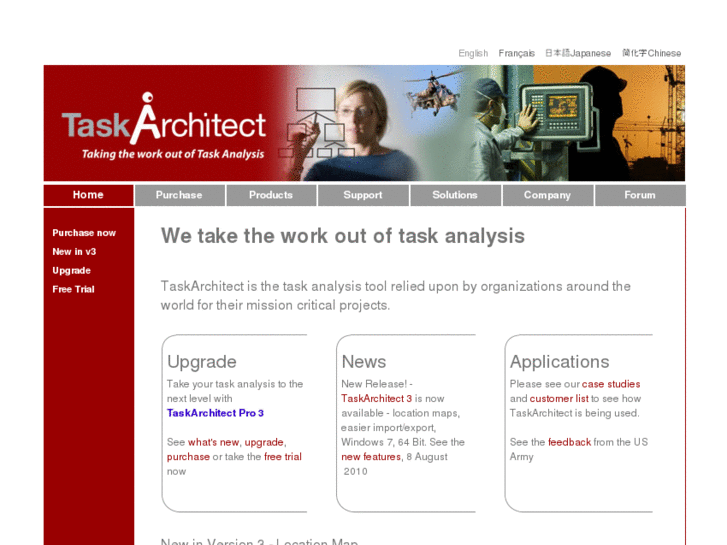
Task: Open the US Army 'feedback' link
Action: click(x=569, y=442)
